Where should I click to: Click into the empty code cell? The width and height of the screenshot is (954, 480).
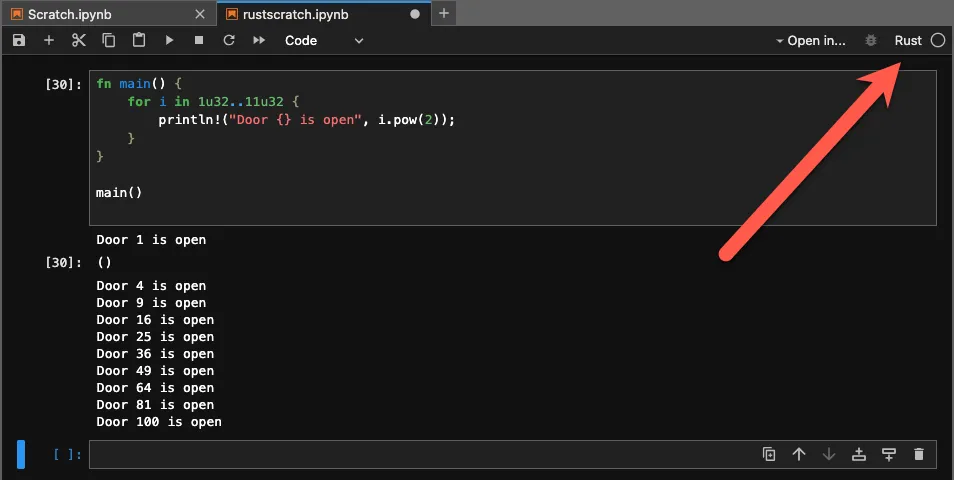(420, 454)
